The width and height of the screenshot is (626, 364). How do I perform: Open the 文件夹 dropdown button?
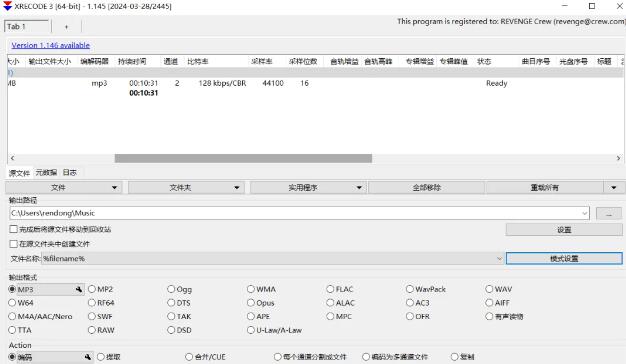click(x=186, y=188)
